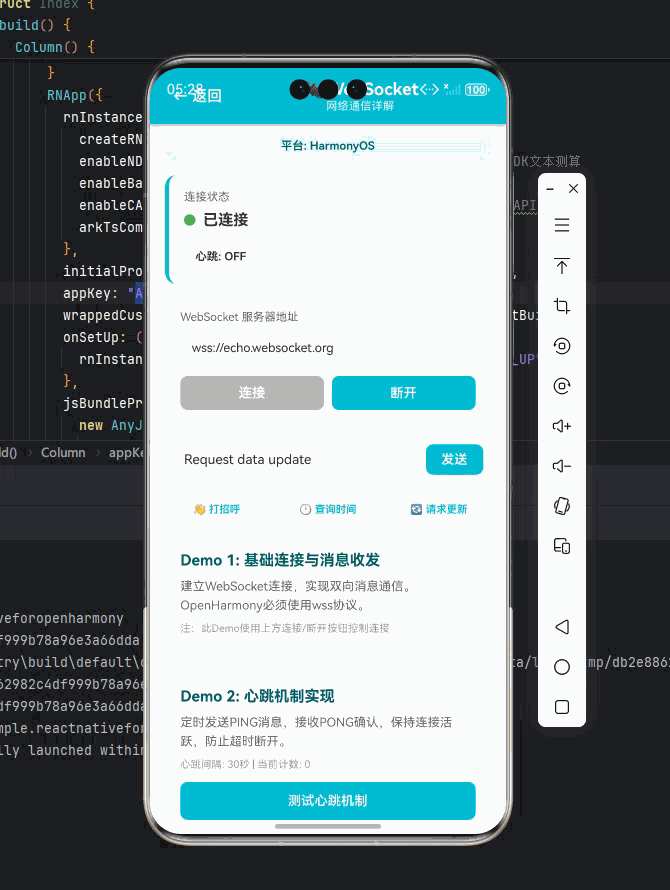This screenshot has width=670, height=890.
Task: Click the 已连接 connection status text
Action: (x=226, y=220)
